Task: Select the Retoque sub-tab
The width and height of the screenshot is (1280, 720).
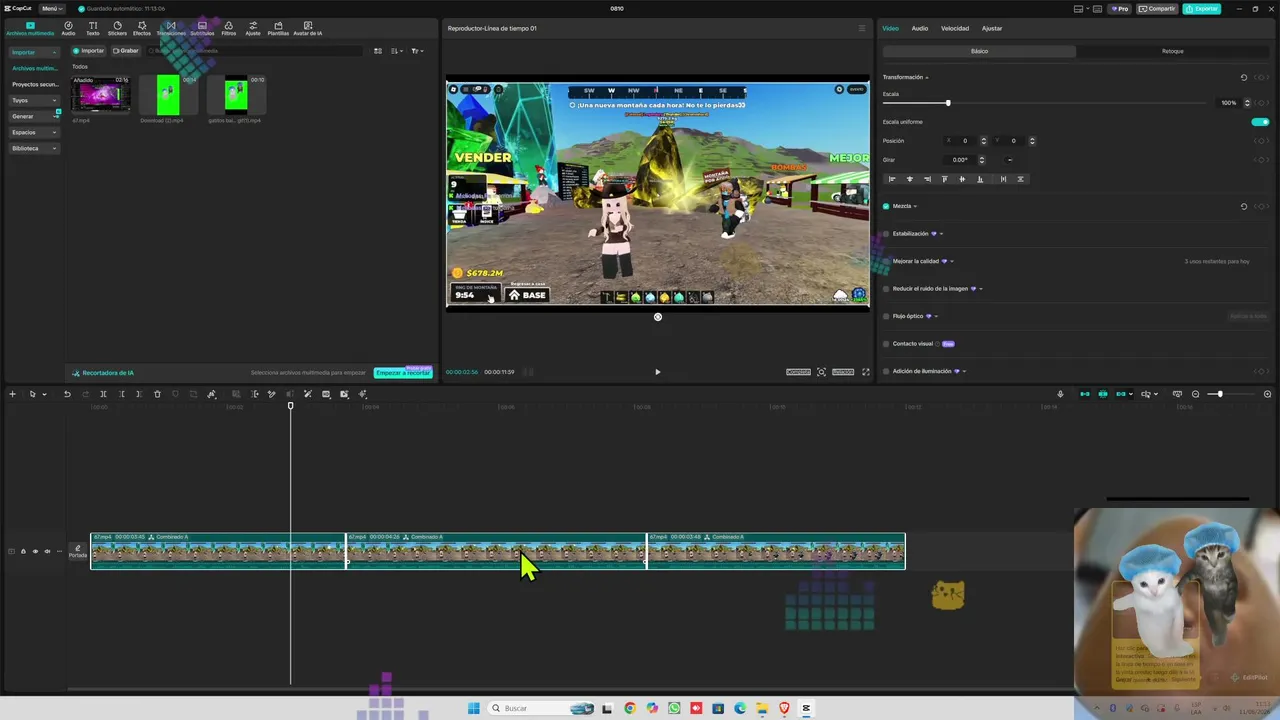Action: coord(1173,51)
